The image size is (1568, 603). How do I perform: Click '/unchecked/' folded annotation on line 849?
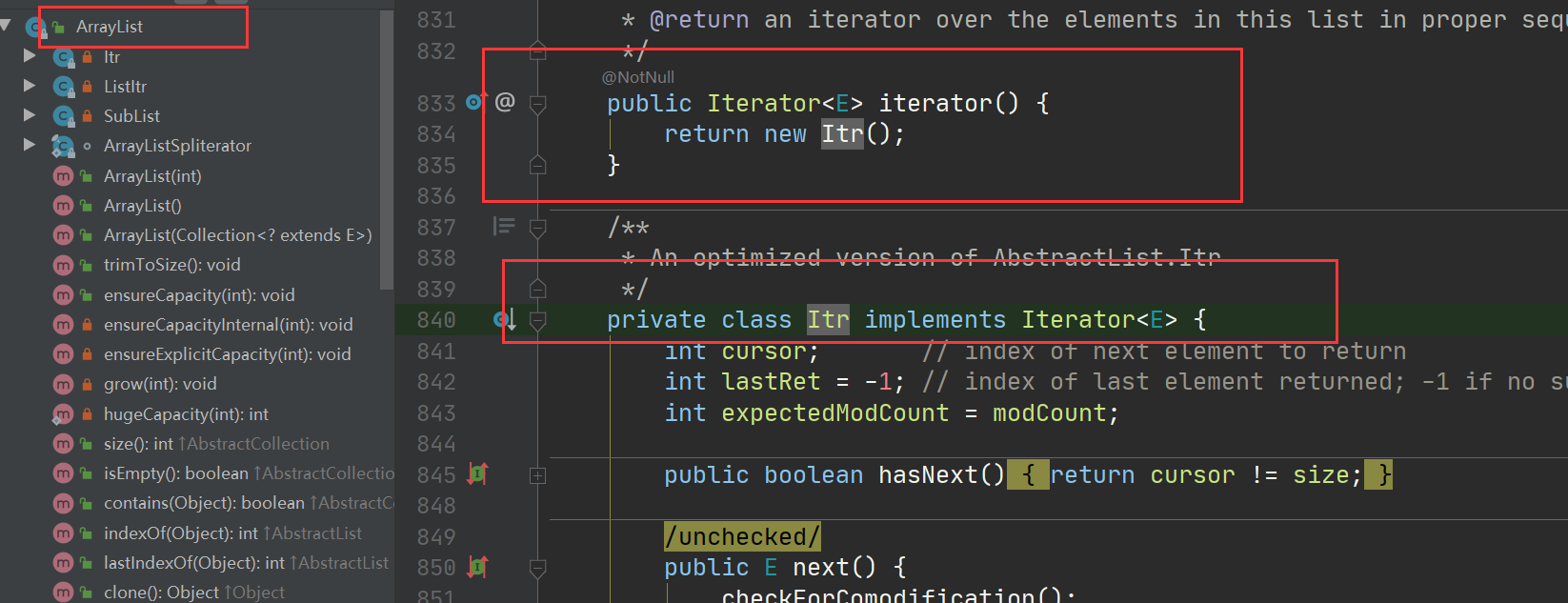point(742,537)
